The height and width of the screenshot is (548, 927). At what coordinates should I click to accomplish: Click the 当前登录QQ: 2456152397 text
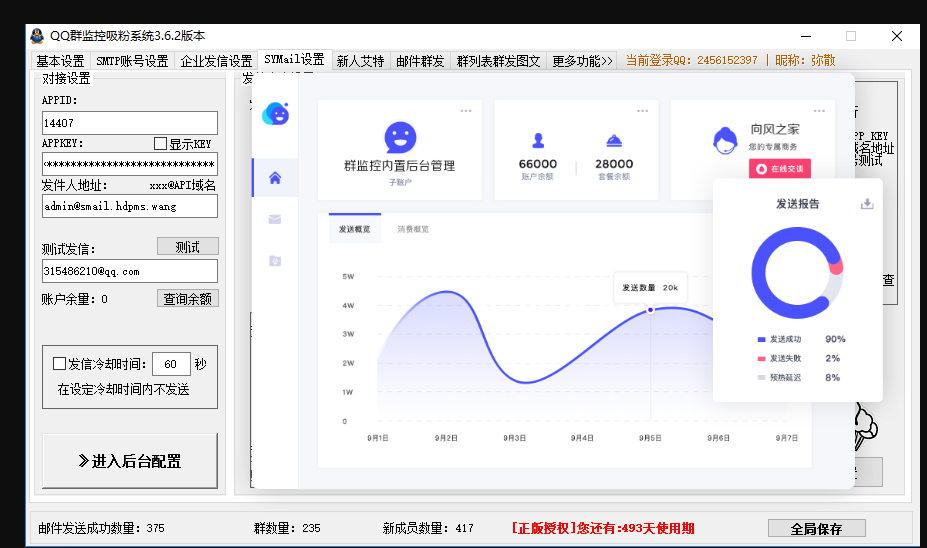point(692,60)
